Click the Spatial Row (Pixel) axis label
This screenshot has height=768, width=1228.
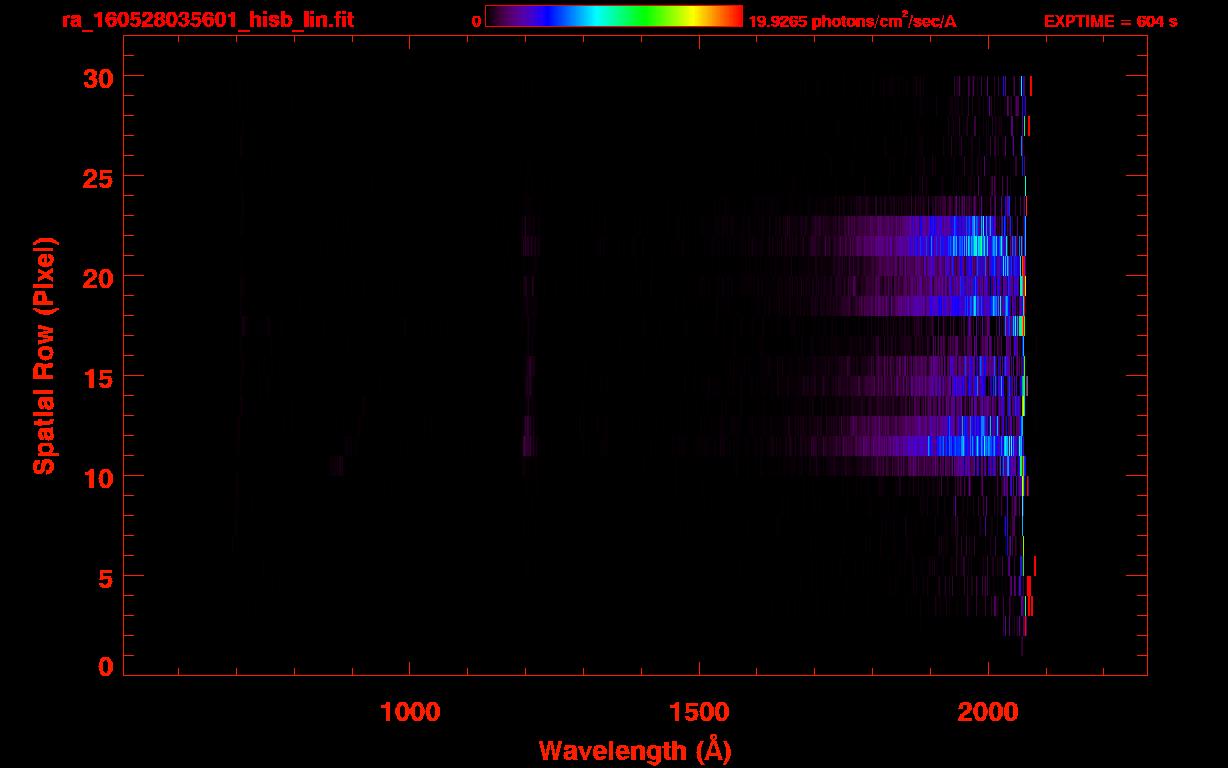[x=44, y=355]
